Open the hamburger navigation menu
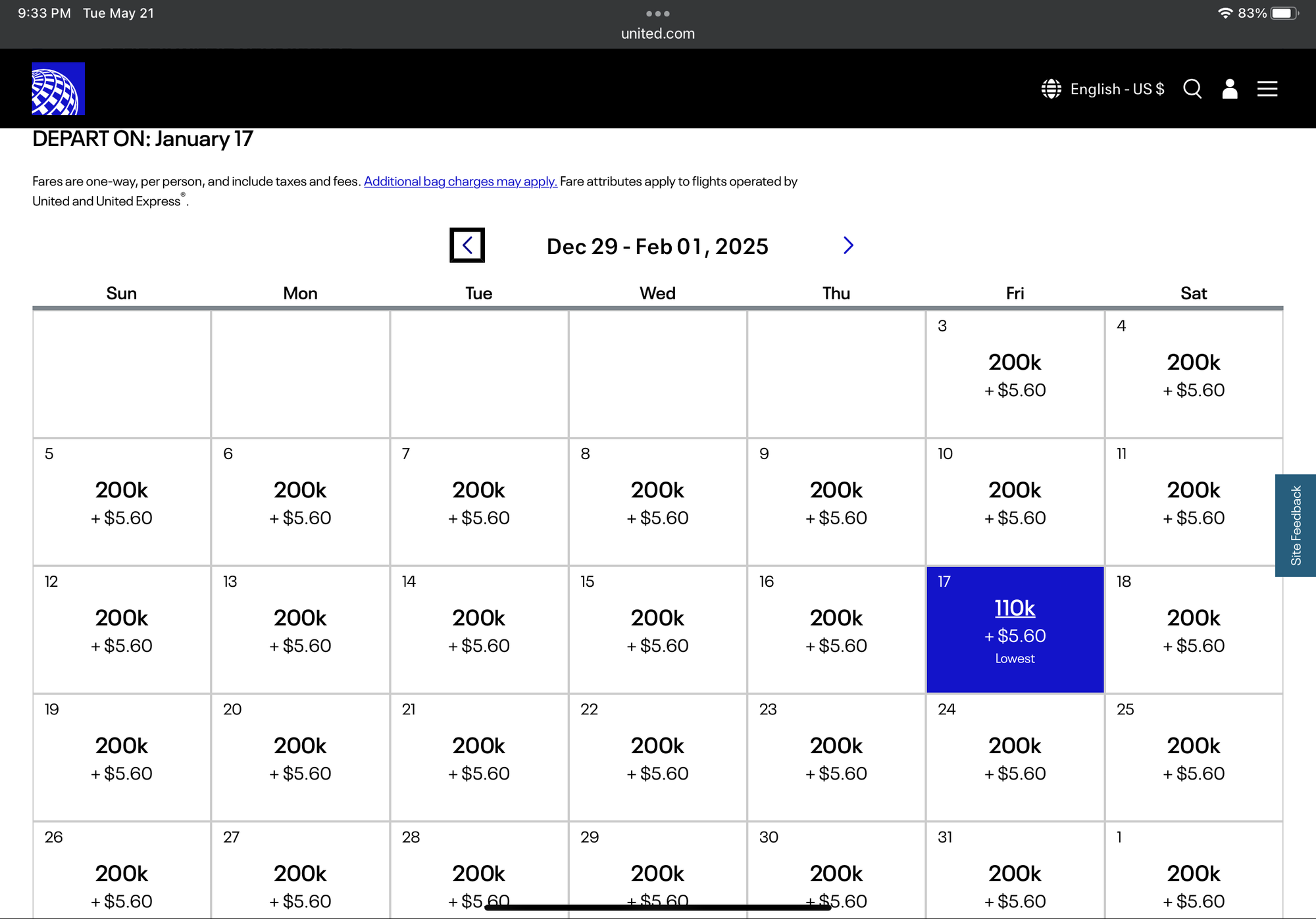 click(1267, 89)
